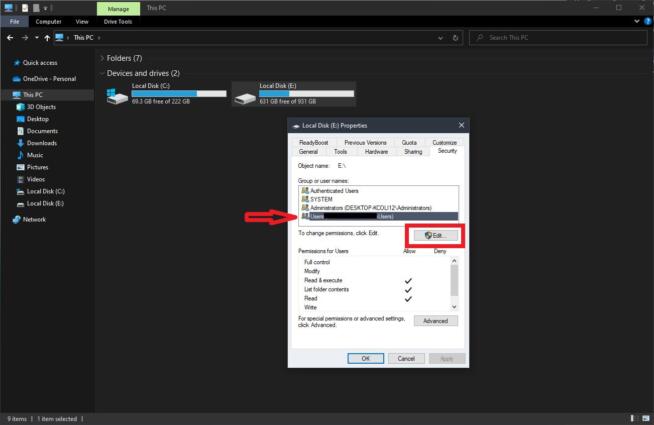Switch to details view in status bar

point(633,418)
